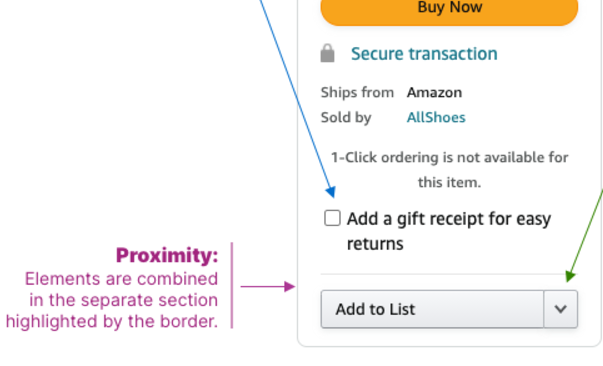Viewport: 603px width, 366px height.
Task: Click the magenta arrow pointing at the panel
Action: pos(268,286)
